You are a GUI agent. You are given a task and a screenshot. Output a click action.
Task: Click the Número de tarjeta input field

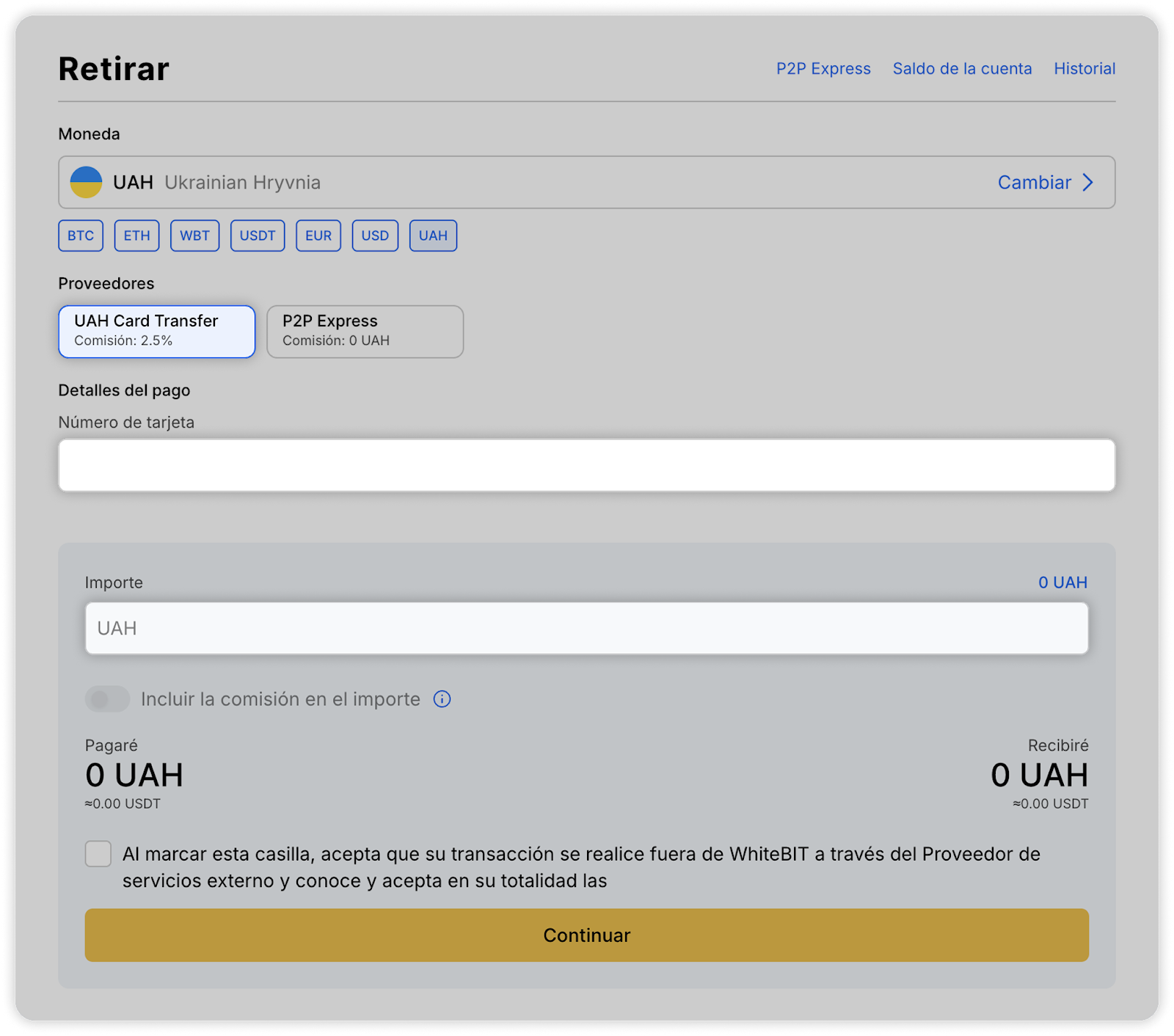[587, 465]
